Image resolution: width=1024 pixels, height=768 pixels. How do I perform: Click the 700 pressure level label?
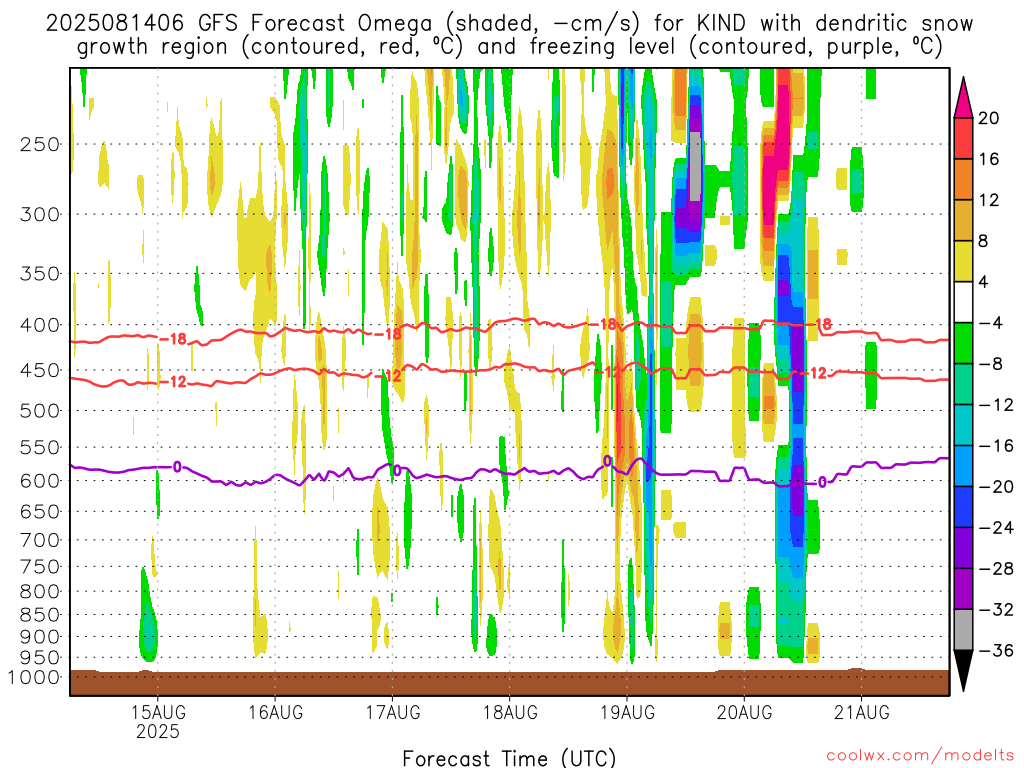click(x=40, y=540)
